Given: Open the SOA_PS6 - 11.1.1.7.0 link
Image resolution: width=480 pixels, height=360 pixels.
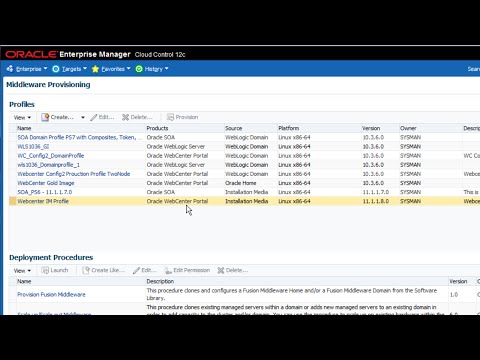Looking at the screenshot, I should [45, 192].
